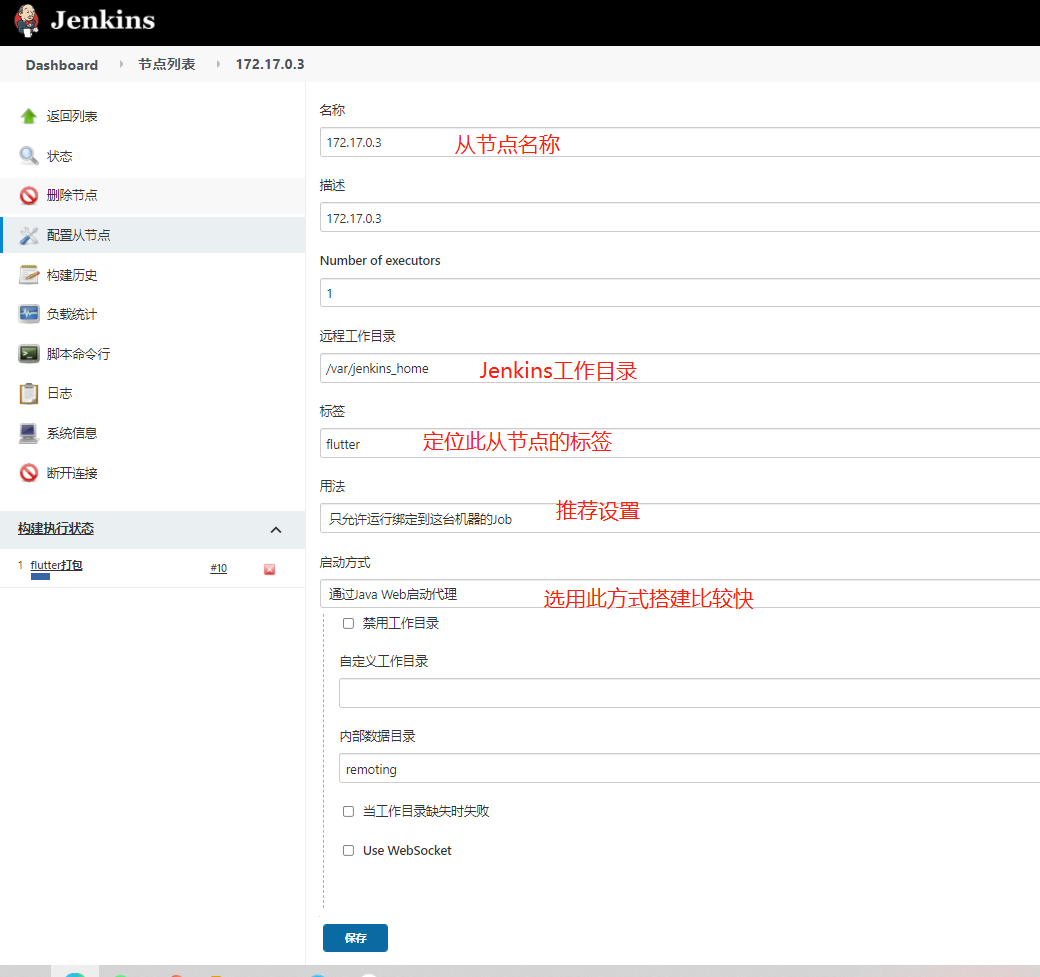Click the red prohibit icon beside 断开连接
Image resolution: width=1040 pixels, height=977 pixels.
(29, 473)
